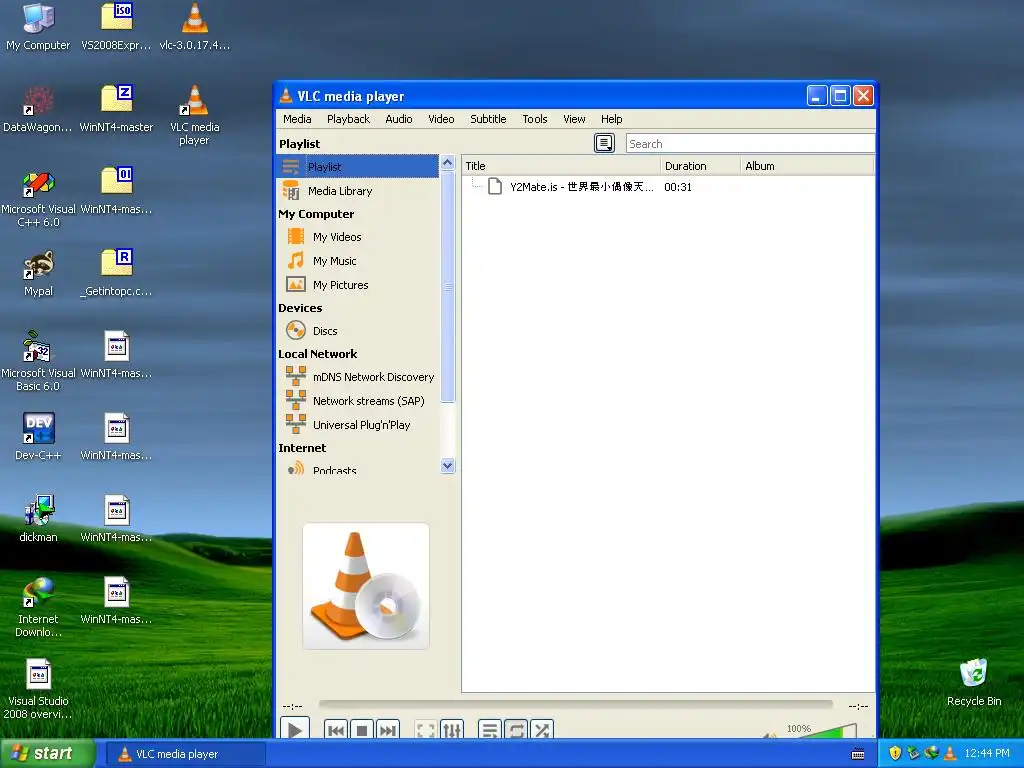This screenshot has height=768, width=1024.
Task: Toggle random shuffle playback
Action: [x=542, y=730]
